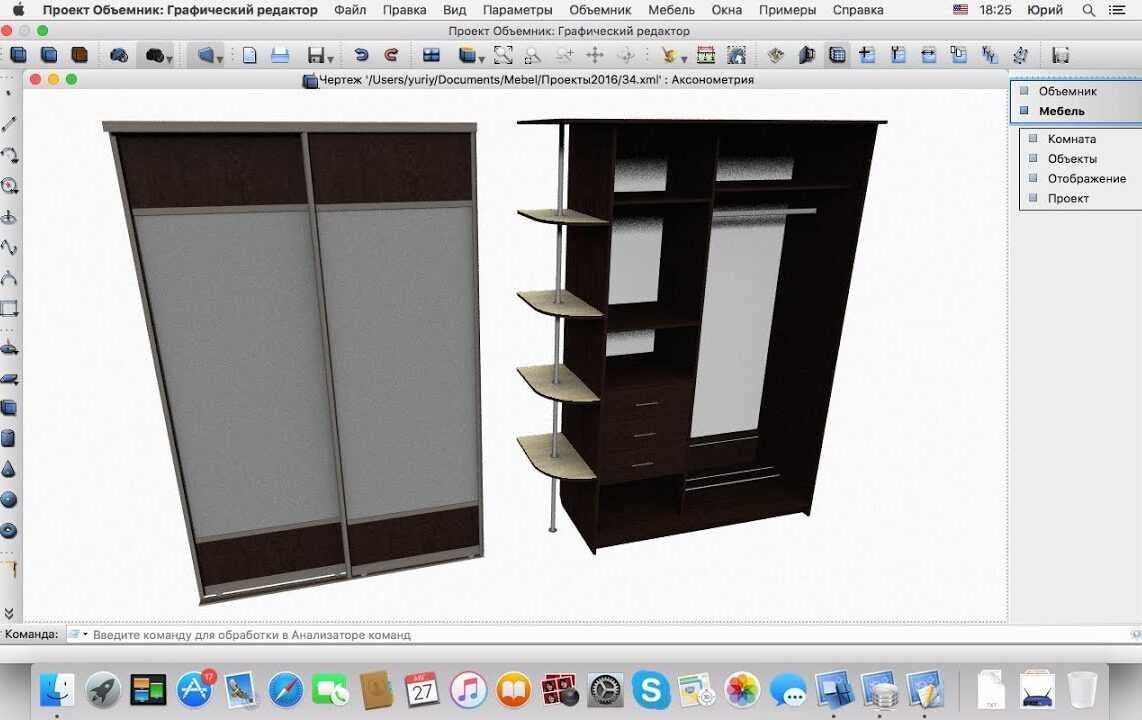Open the command history dropdown arrow
The height and width of the screenshot is (720, 1142).
click(x=86, y=634)
